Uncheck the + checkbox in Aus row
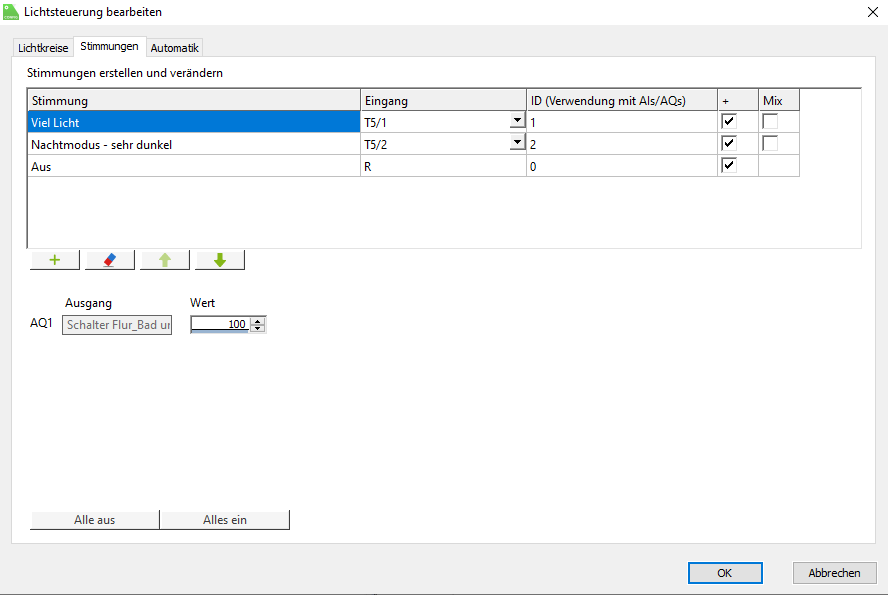This screenshot has height=595, width=888. (729, 166)
